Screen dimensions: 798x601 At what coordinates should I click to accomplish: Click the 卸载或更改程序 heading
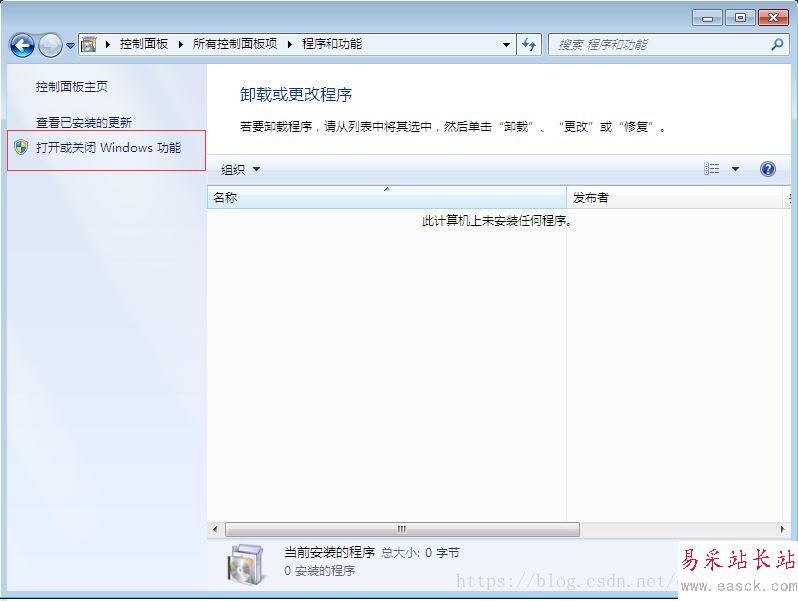click(x=296, y=95)
